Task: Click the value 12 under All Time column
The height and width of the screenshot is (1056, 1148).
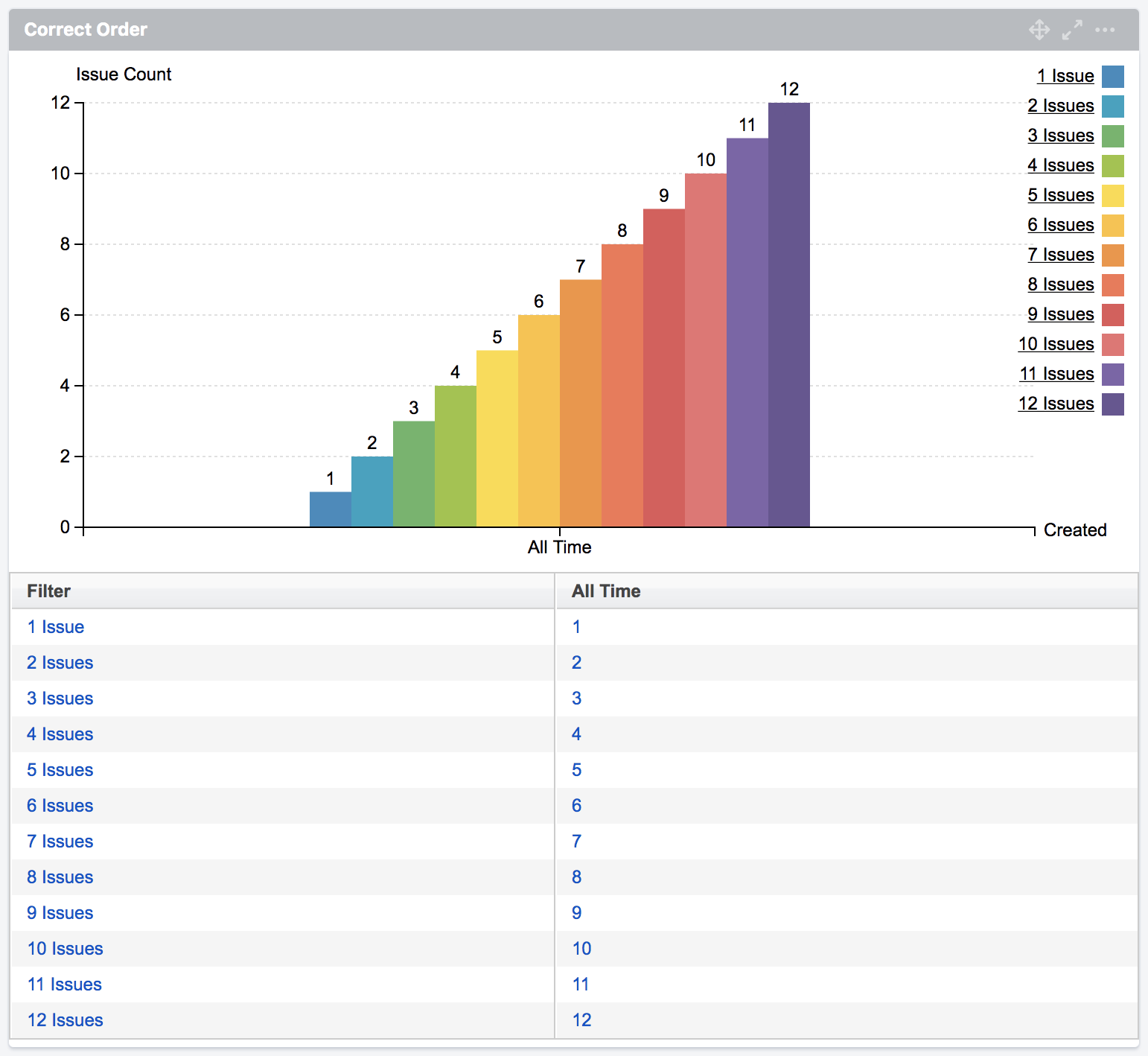Action: (x=581, y=1020)
